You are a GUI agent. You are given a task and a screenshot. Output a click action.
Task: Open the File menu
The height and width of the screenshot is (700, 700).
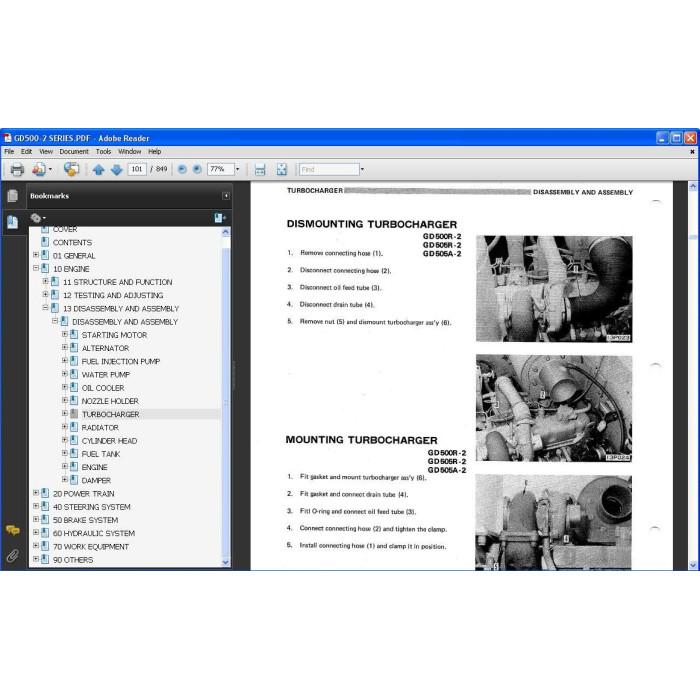(9, 152)
